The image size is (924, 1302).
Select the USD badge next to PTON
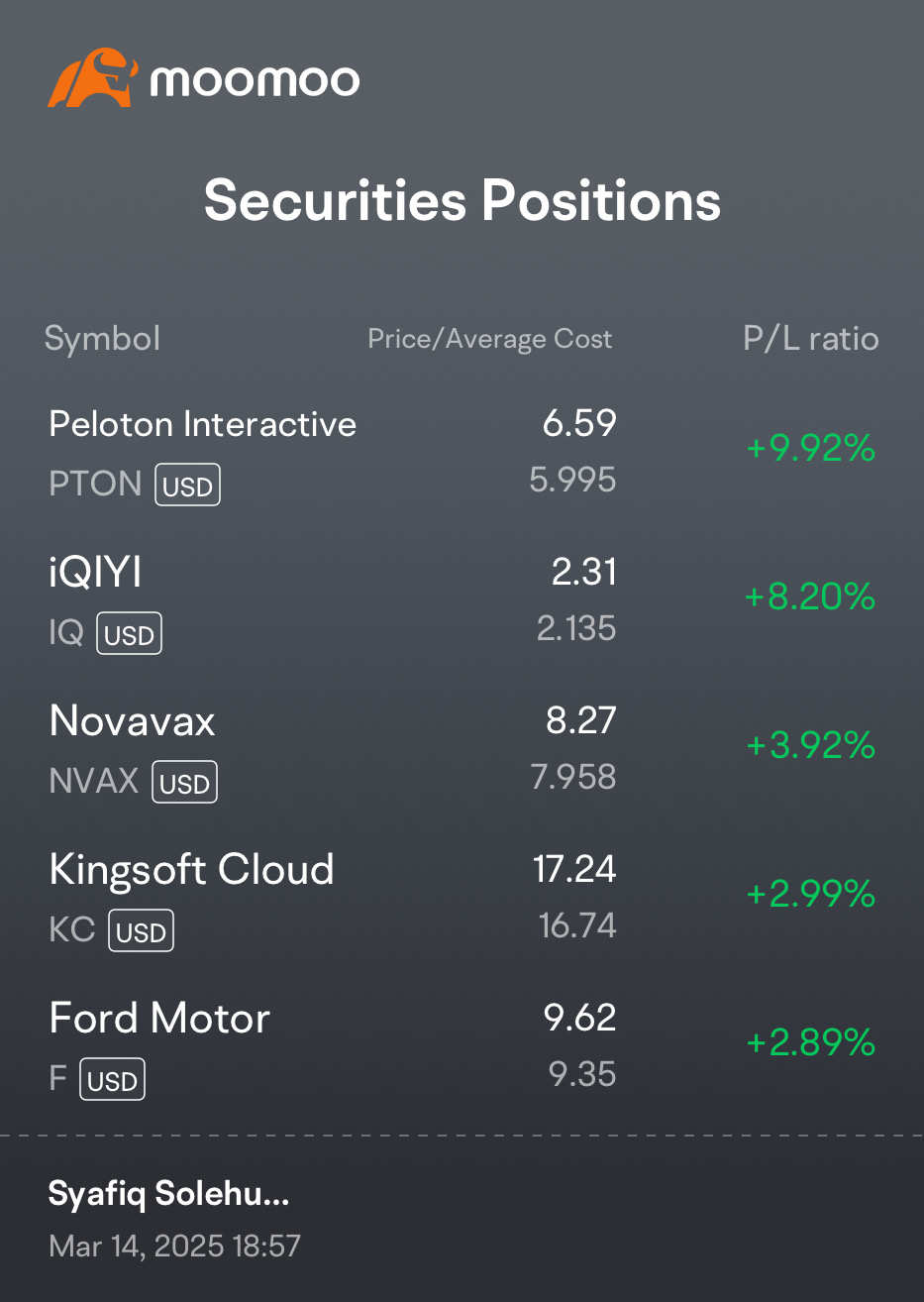[187, 486]
